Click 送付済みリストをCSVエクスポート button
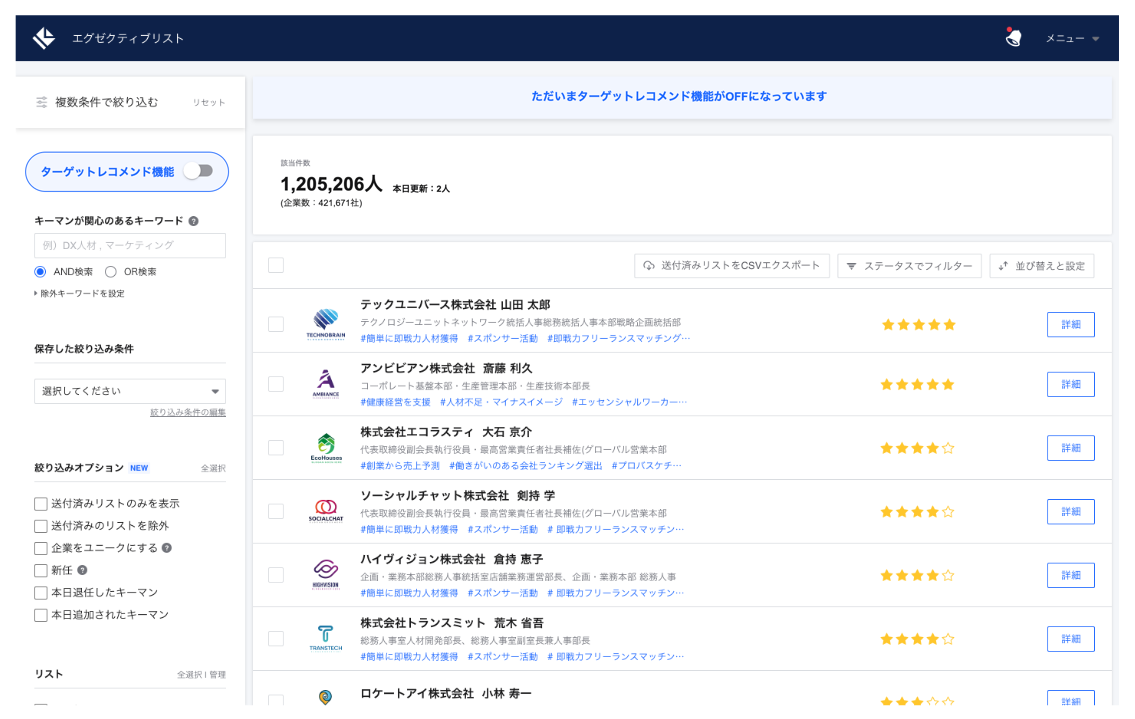 tap(732, 266)
